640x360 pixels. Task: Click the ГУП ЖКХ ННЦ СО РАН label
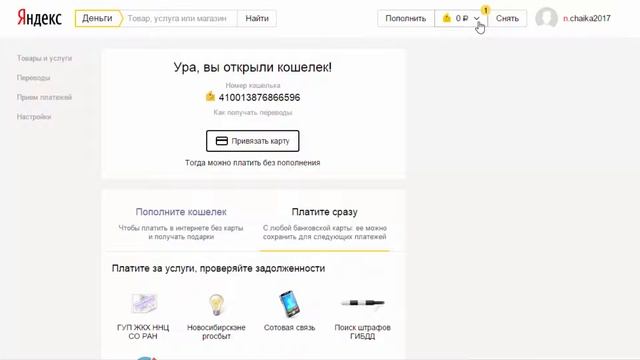pyautogui.click(x=143, y=332)
